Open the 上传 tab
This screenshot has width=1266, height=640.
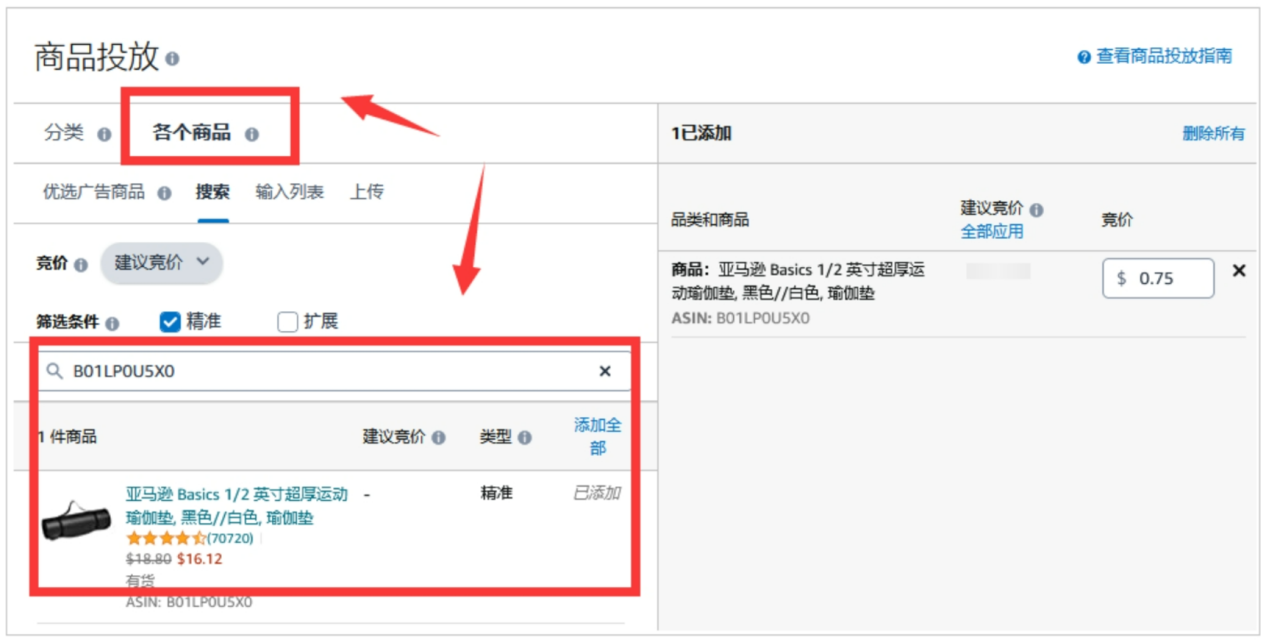coord(367,192)
